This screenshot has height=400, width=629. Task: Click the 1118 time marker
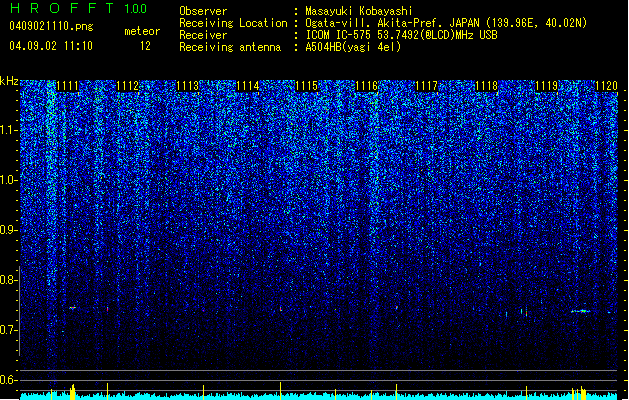[x=487, y=86]
